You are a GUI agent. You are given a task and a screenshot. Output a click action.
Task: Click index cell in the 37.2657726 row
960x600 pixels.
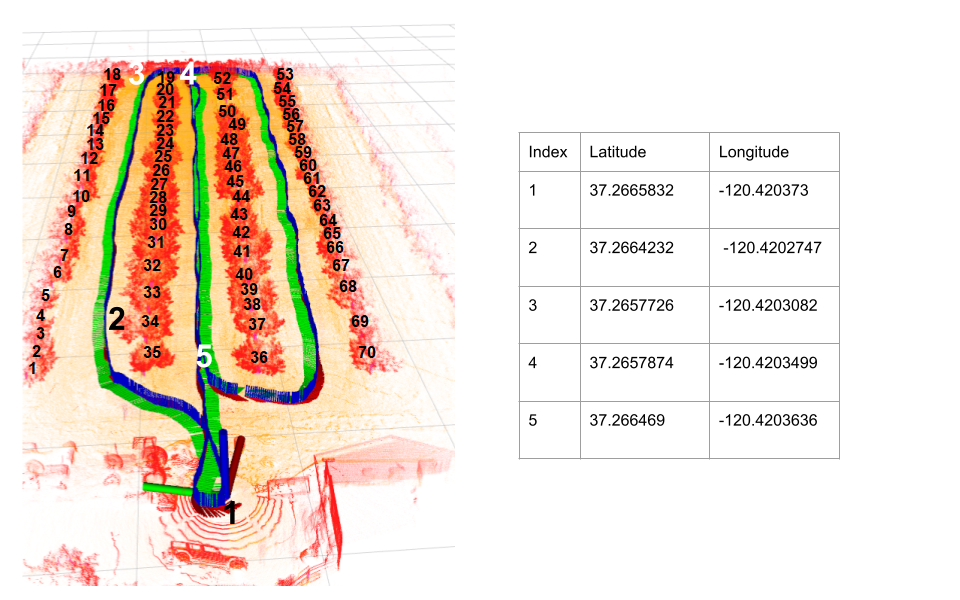pos(550,315)
